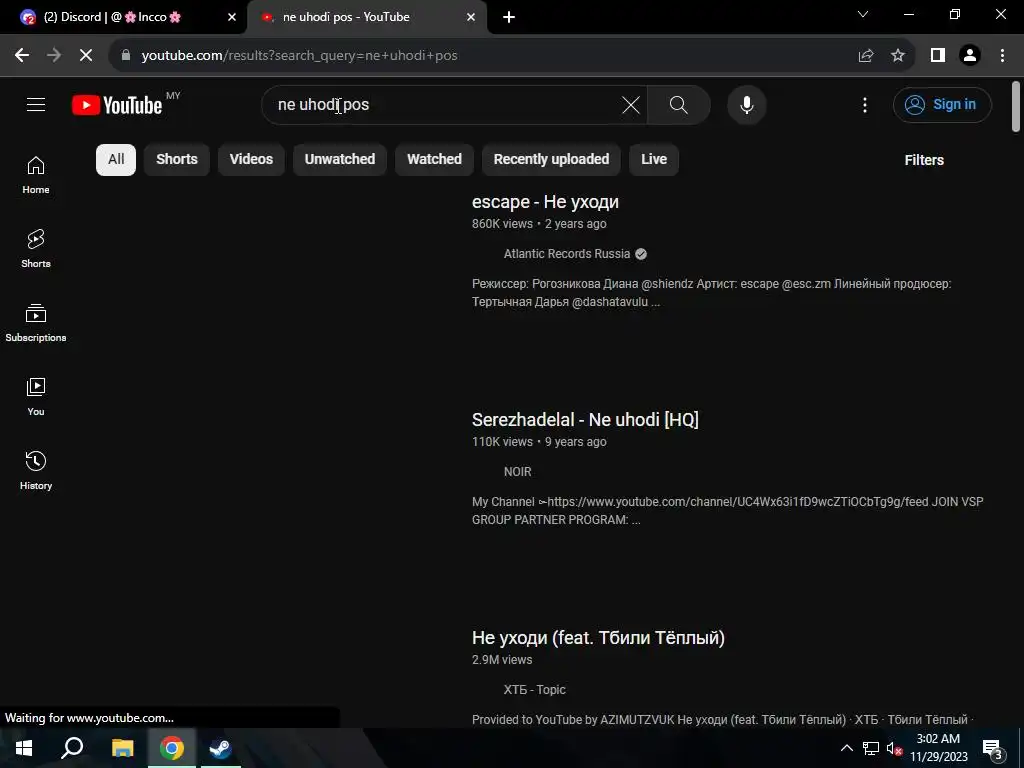Start voice search with the microphone
Image resolution: width=1024 pixels, height=768 pixels.
(746, 104)
